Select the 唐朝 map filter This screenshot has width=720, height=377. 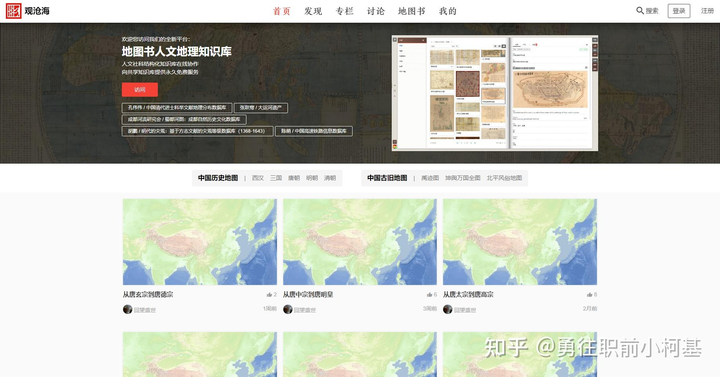(294, 178)
